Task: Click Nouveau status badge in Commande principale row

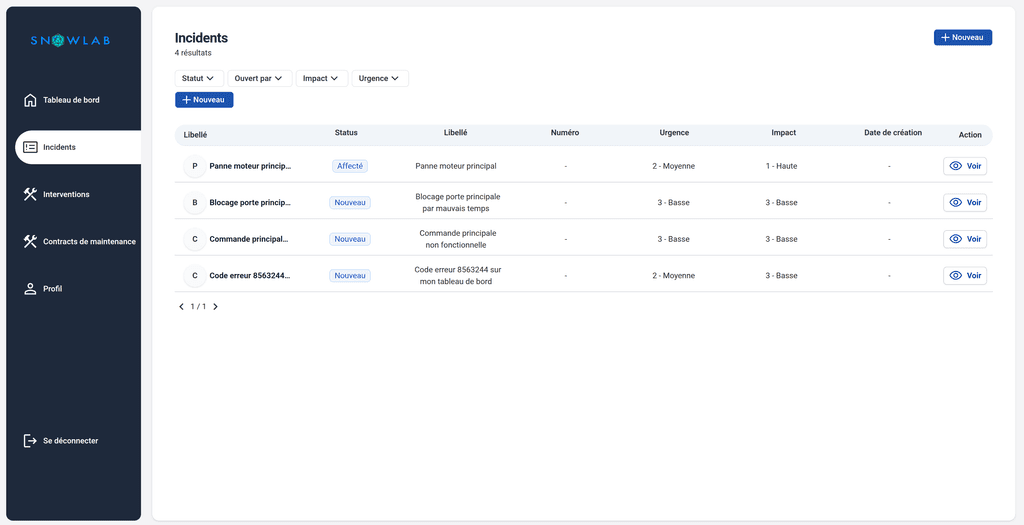Action: click(x=349, y=240)
